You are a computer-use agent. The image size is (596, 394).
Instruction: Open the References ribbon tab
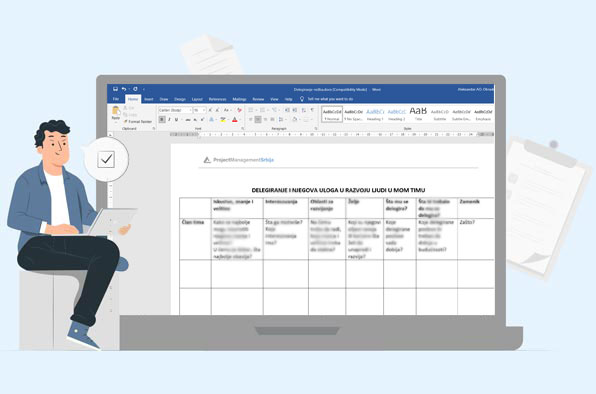(217, 99)
